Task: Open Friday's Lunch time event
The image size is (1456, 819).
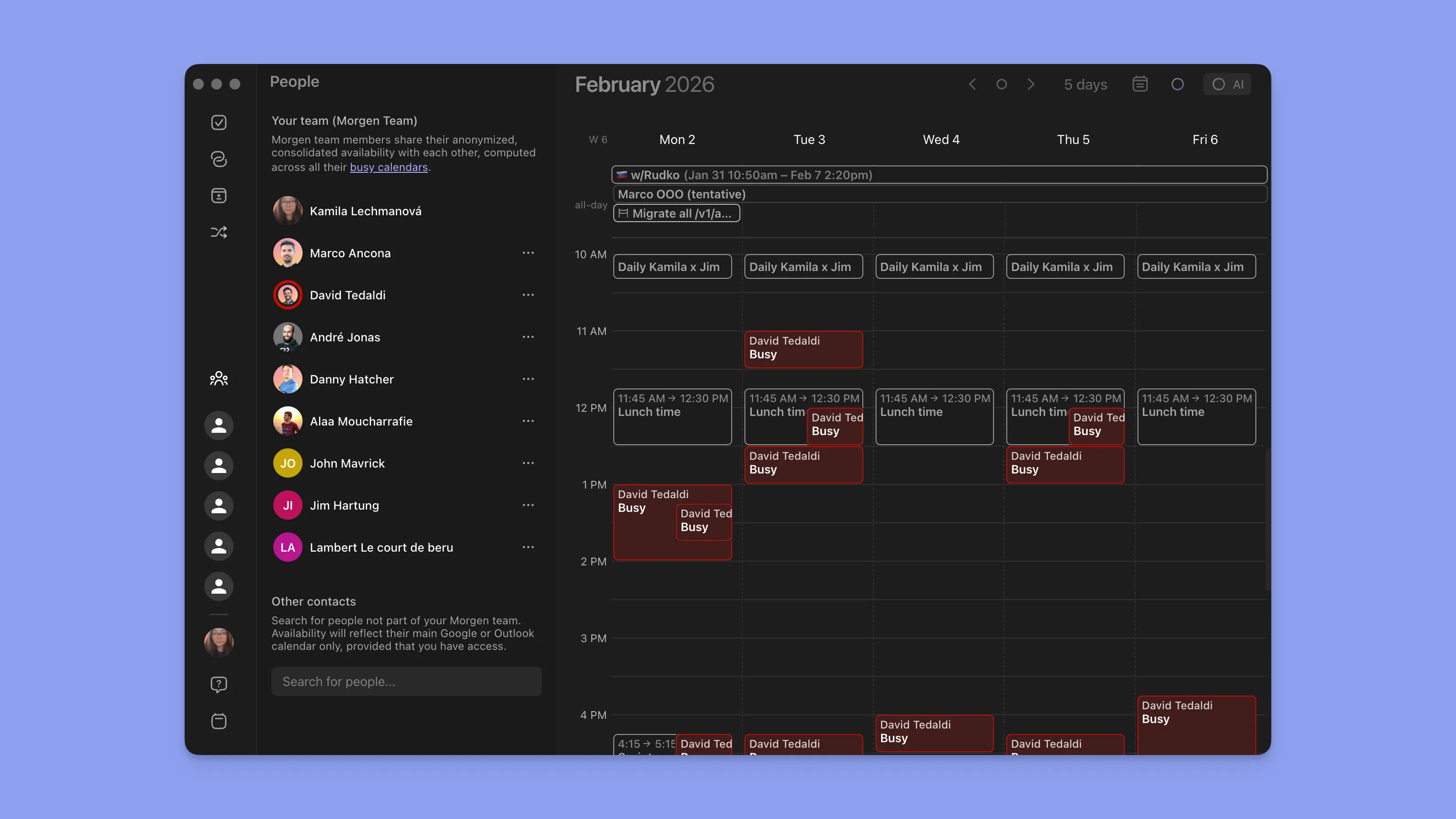Action: pos(1196,416)
